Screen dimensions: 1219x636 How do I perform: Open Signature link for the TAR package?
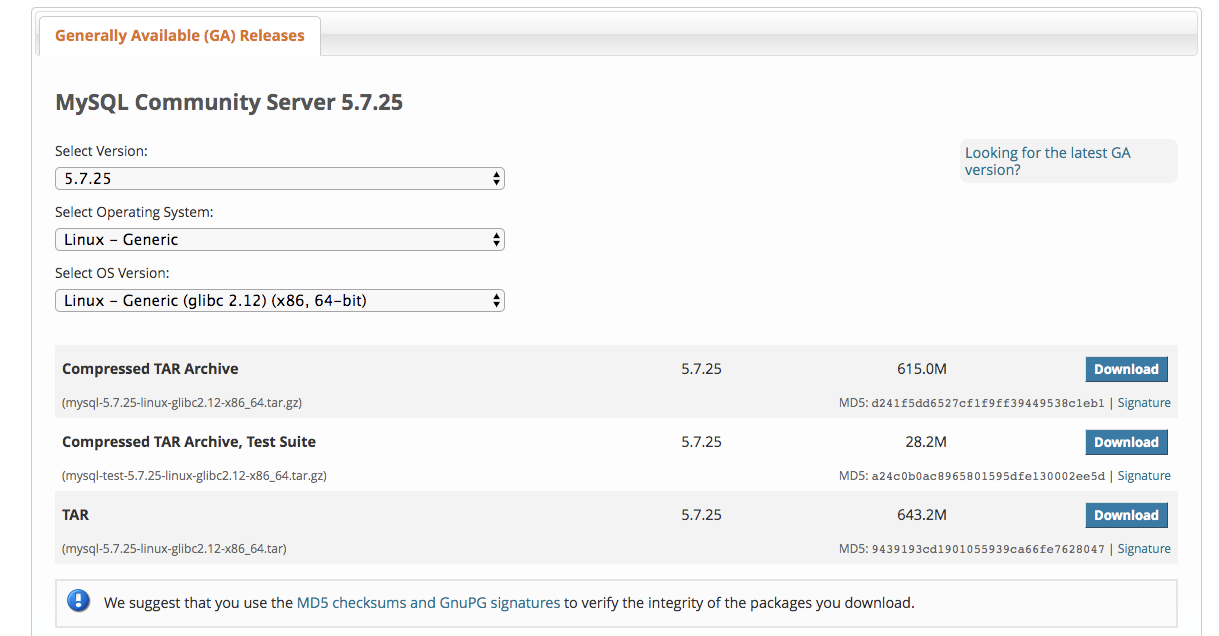1144,549
